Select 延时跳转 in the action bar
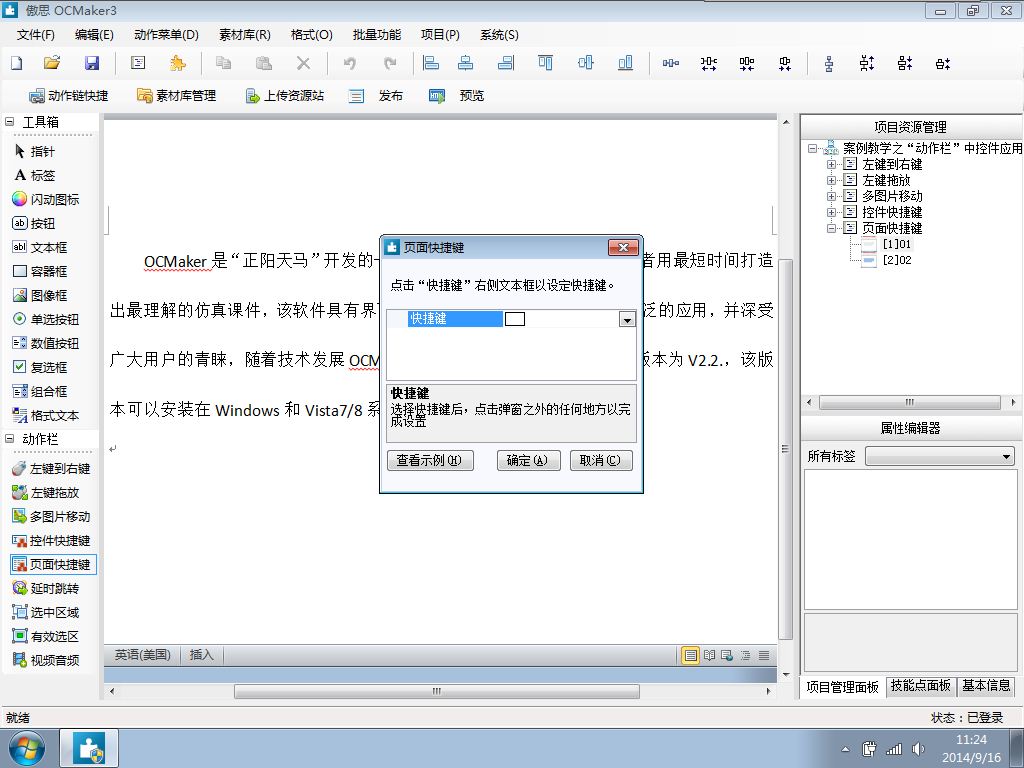This screenshot has width=1024, height=768. point(46,588)
